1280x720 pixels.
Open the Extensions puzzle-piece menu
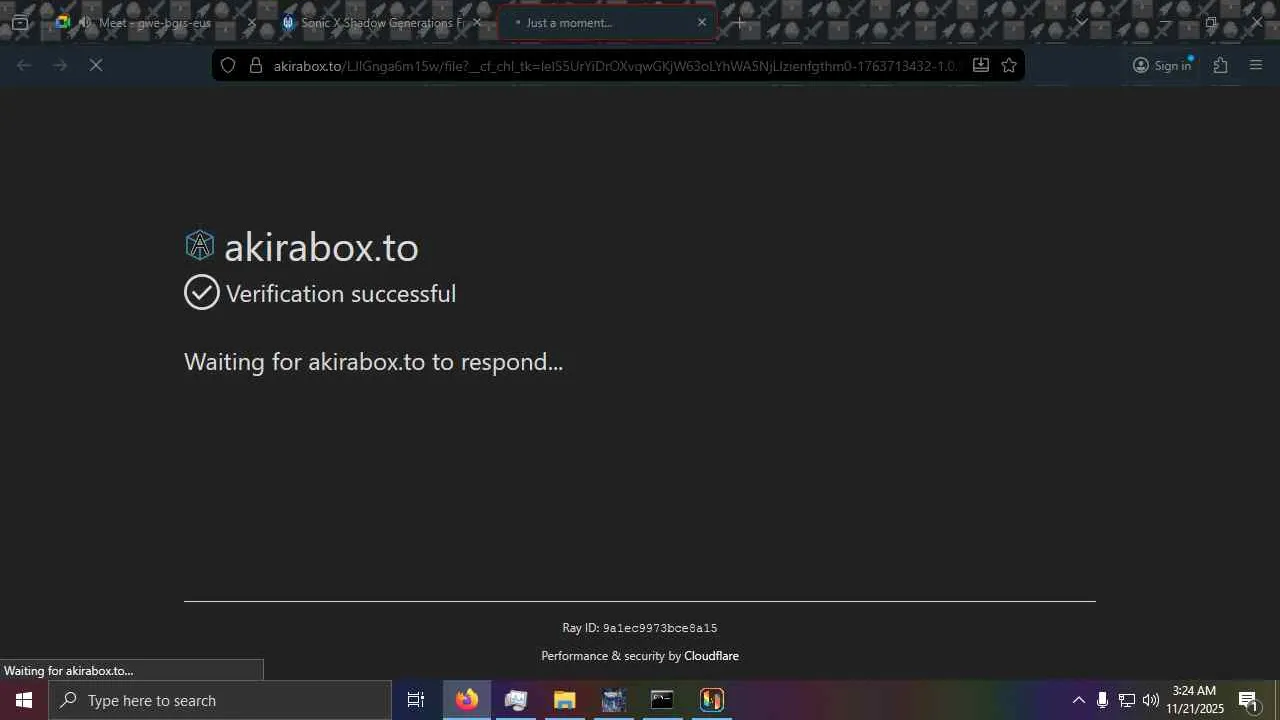coord(1221,65)
